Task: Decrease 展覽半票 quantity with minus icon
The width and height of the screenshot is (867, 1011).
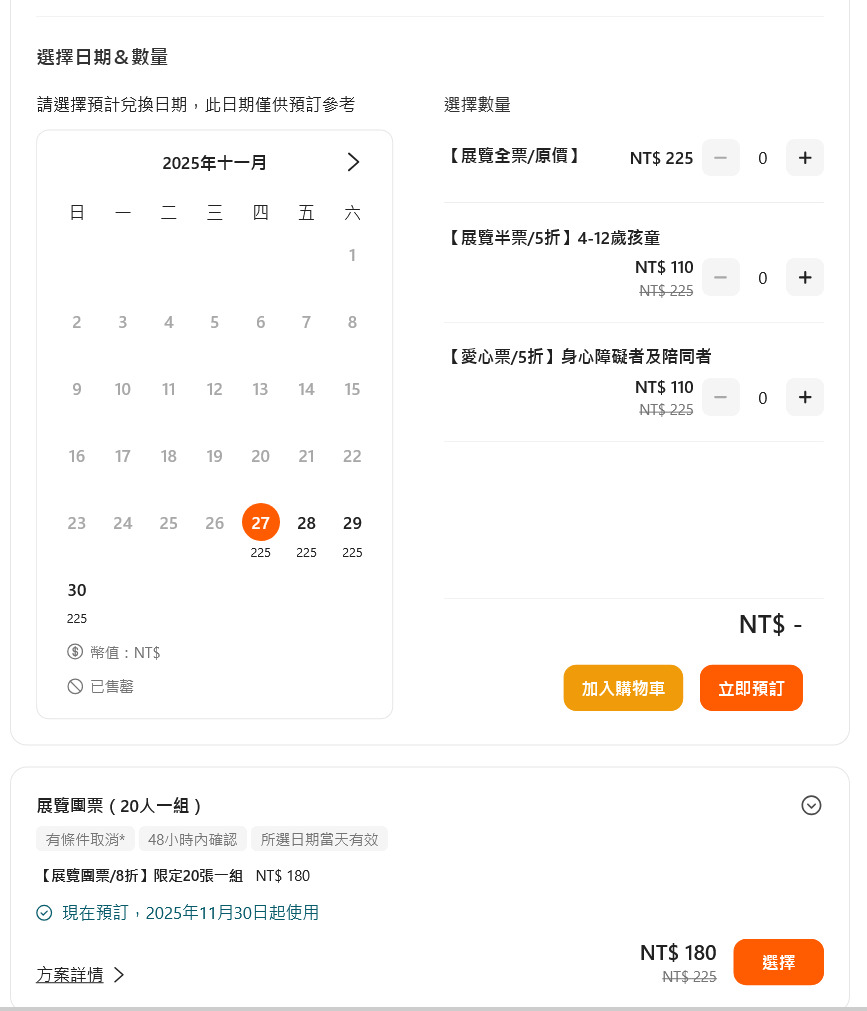Action: pos(721,277)
